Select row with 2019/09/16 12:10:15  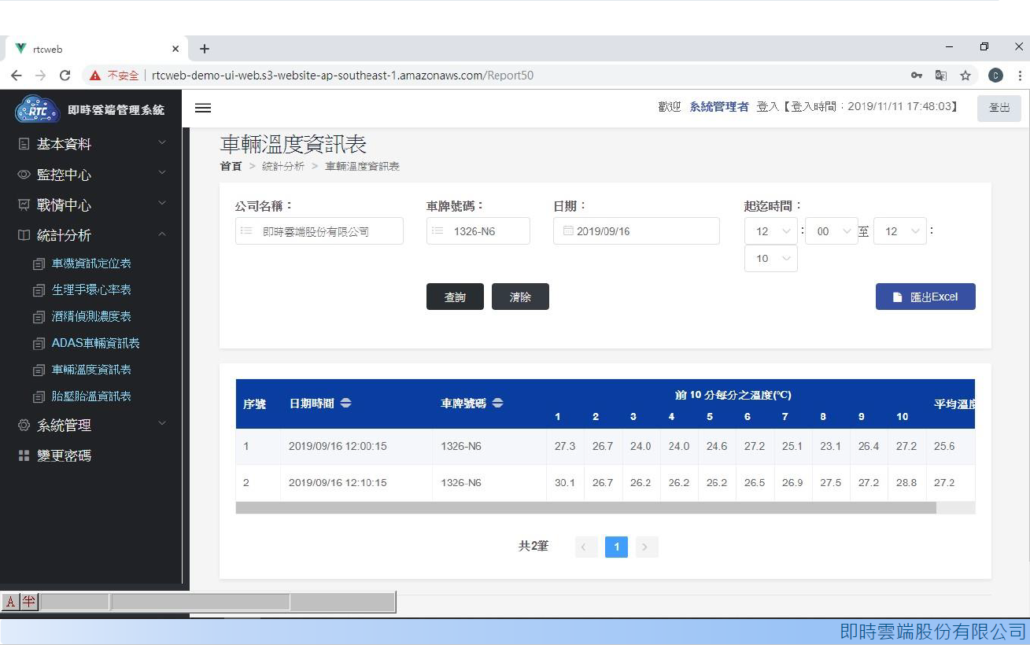605,482
